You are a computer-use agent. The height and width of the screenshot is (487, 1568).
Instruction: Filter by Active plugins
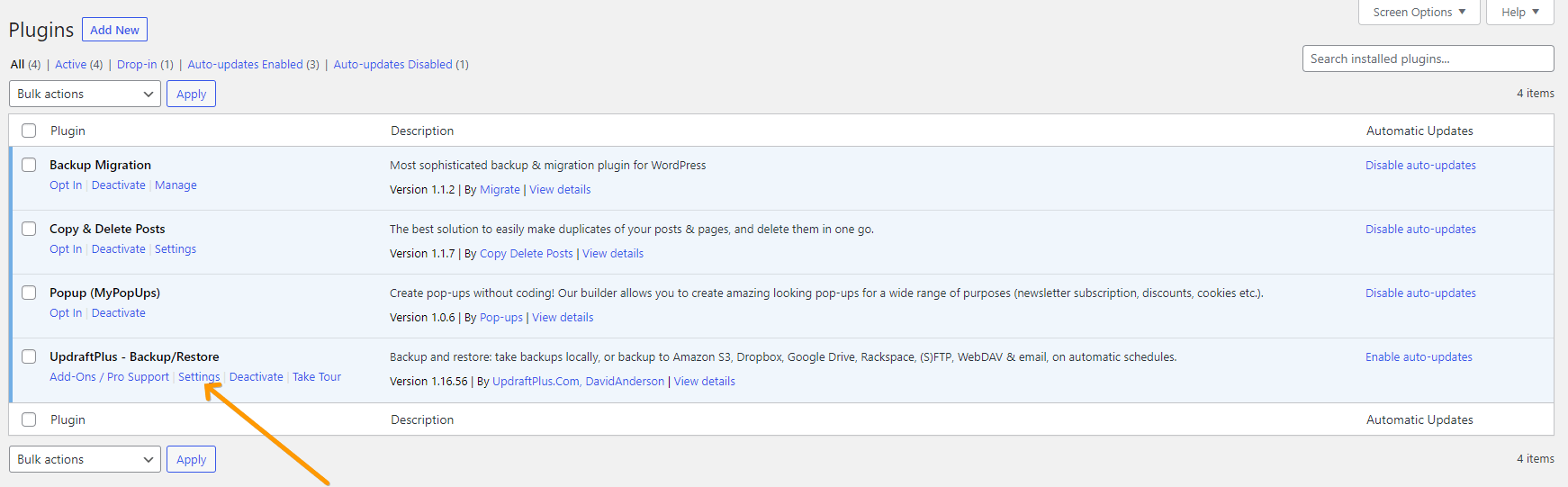(70, 64)
